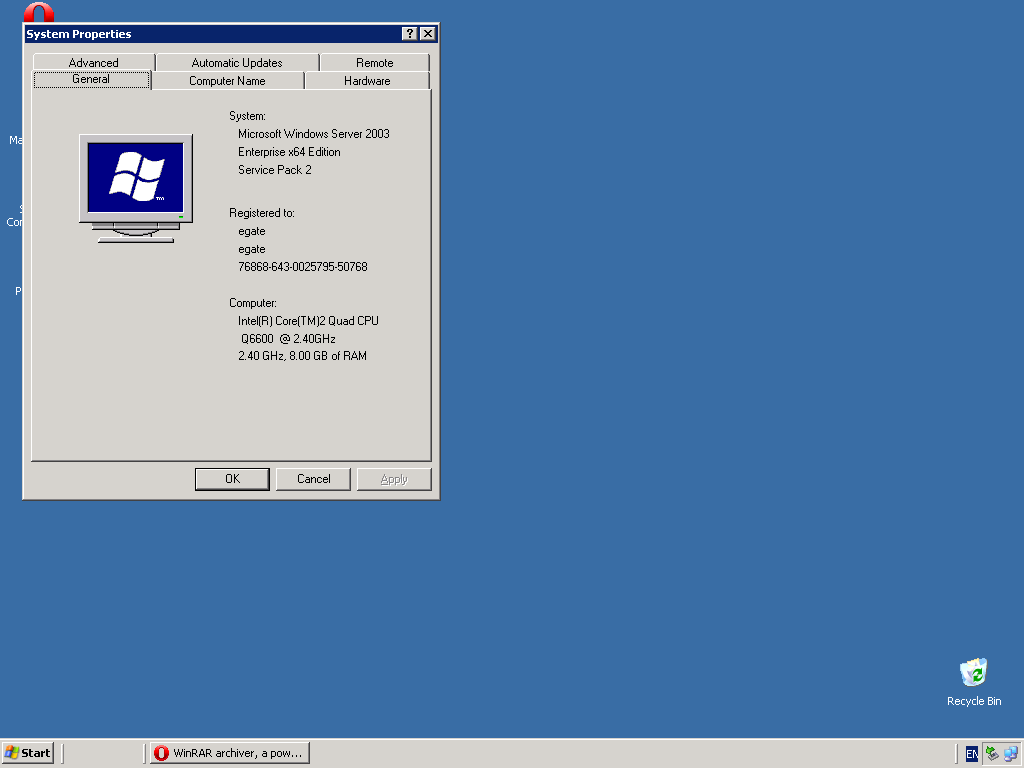Switch to the Advanced tab
Image resolution: width=1024 pixels, height=768 pixels.
coord(93,63)
